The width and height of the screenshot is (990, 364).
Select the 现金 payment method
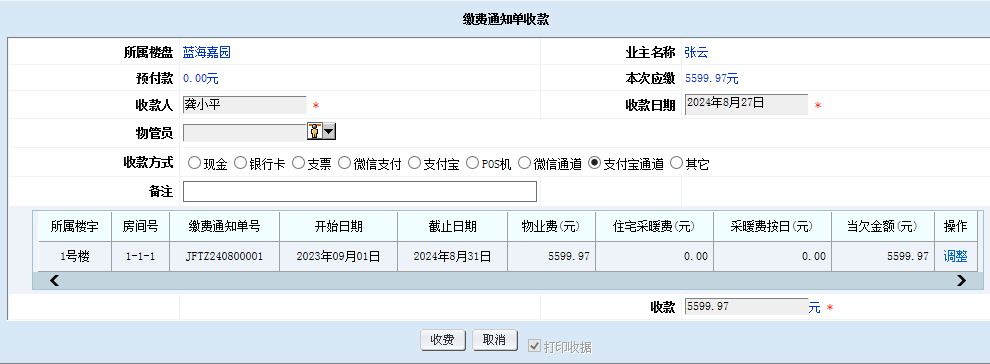coord(194,163)
